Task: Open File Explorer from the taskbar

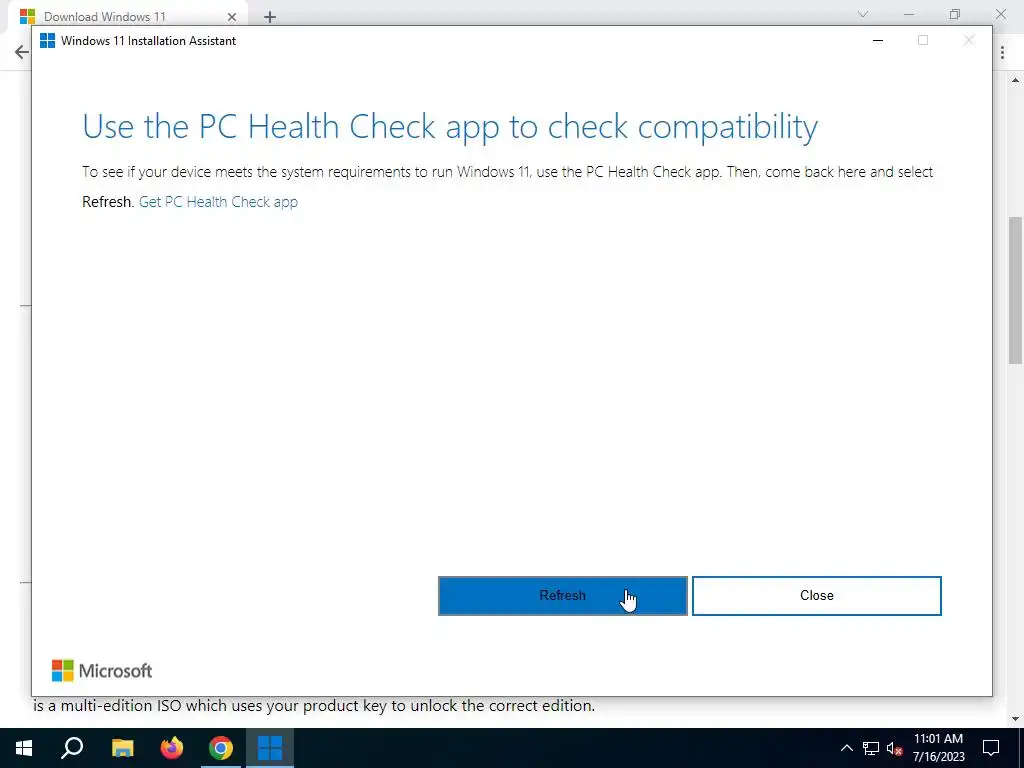Action: (x=122, y=748)
